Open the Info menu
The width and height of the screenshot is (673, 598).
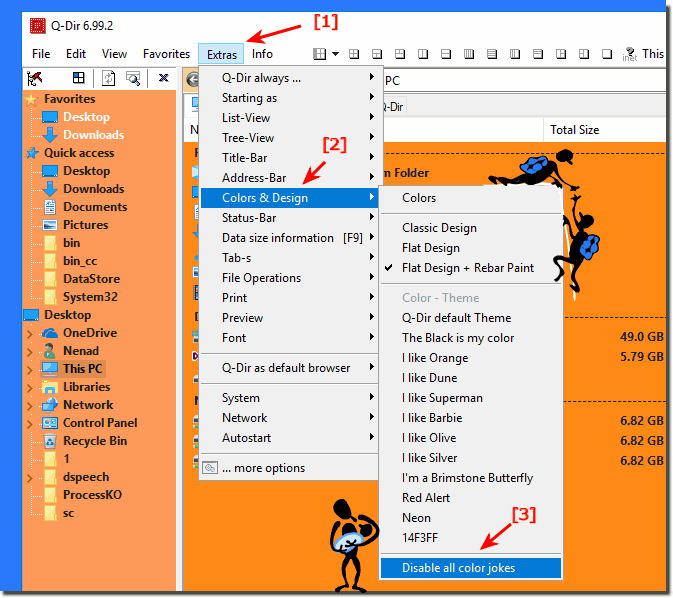pos(262,54)
